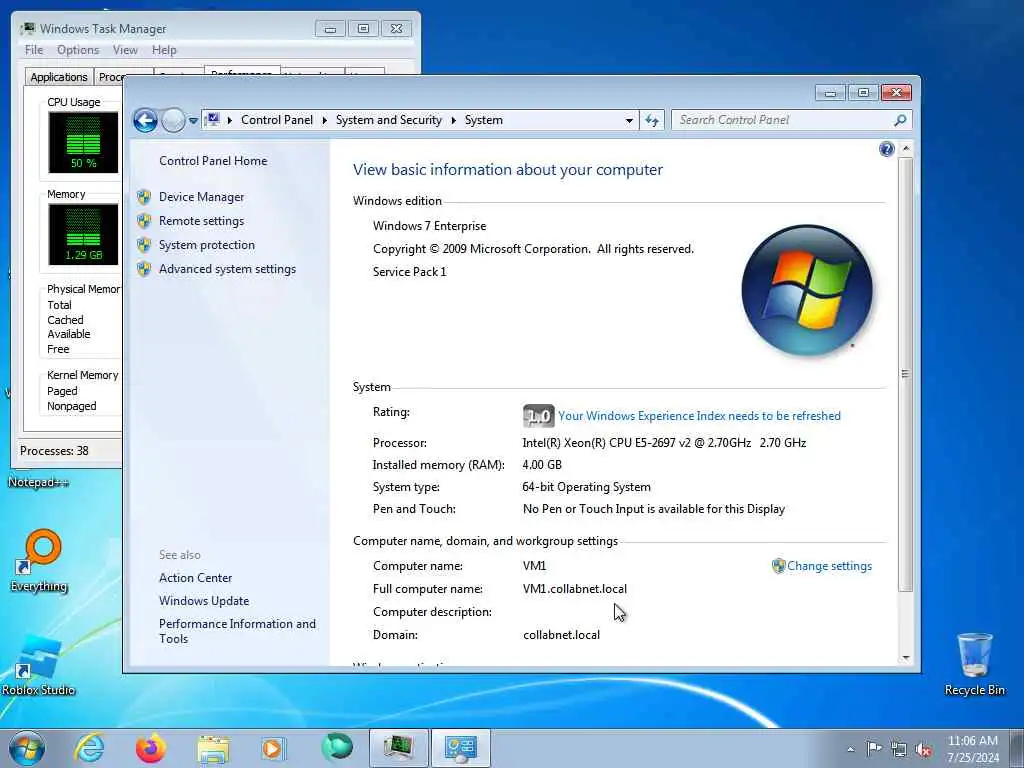Click the network tray icon
The image size is (1024, 768).
(899, 749)
